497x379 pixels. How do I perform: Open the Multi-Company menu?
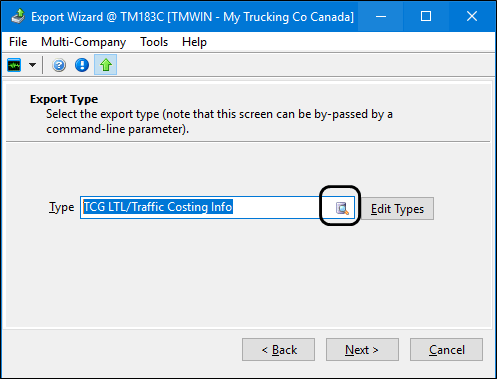tap(83, 42)
